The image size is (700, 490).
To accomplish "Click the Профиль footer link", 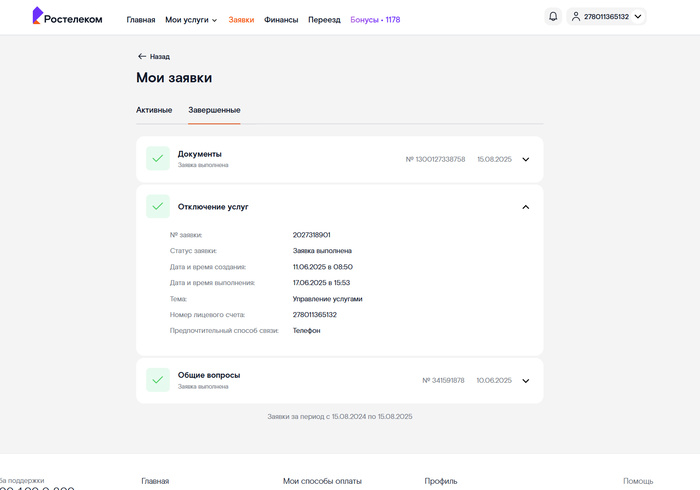I will click(441, 481).
